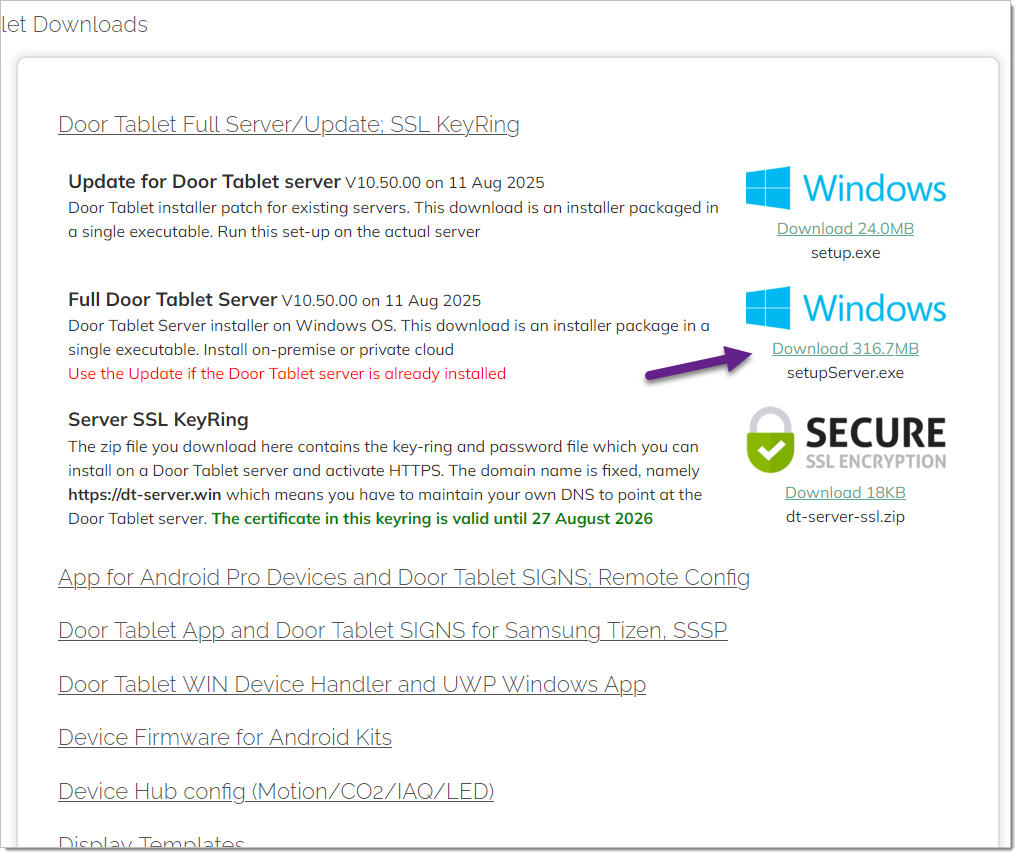Click the https://dt-server.win domain text
1019x856 pixels.
click(x=145, y=495)
